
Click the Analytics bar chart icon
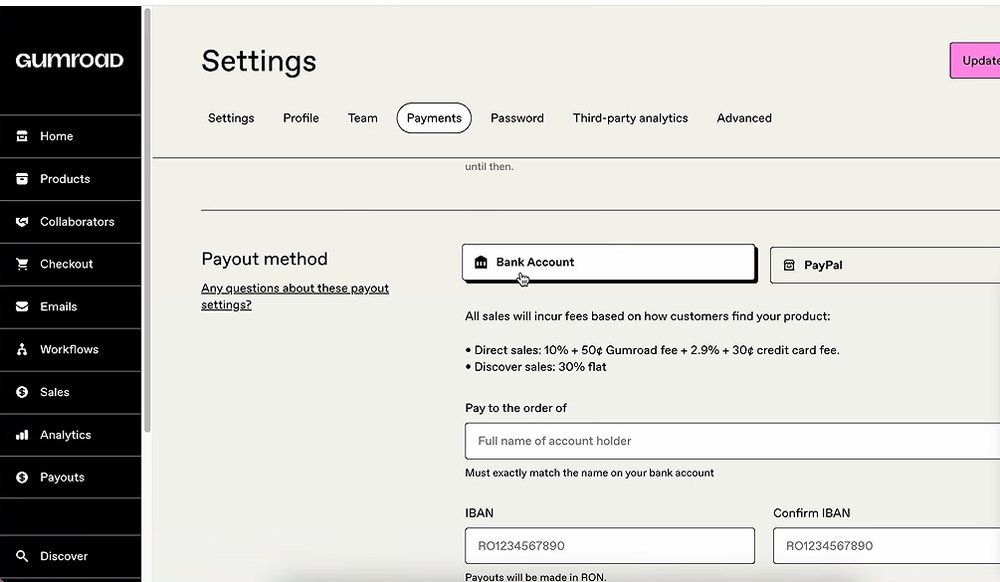[22, 435]
